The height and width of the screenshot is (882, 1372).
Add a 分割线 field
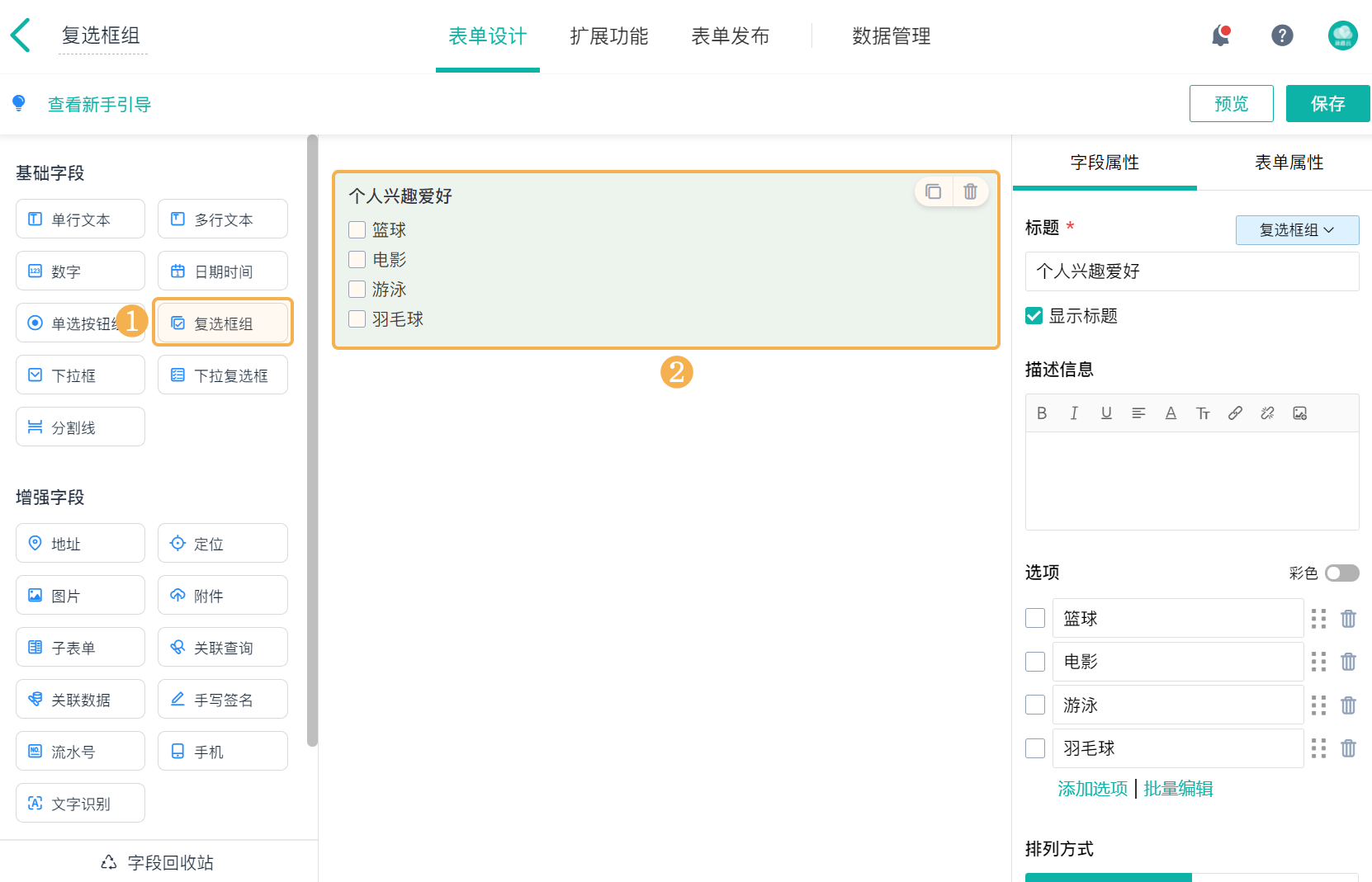tap(80, 427)
